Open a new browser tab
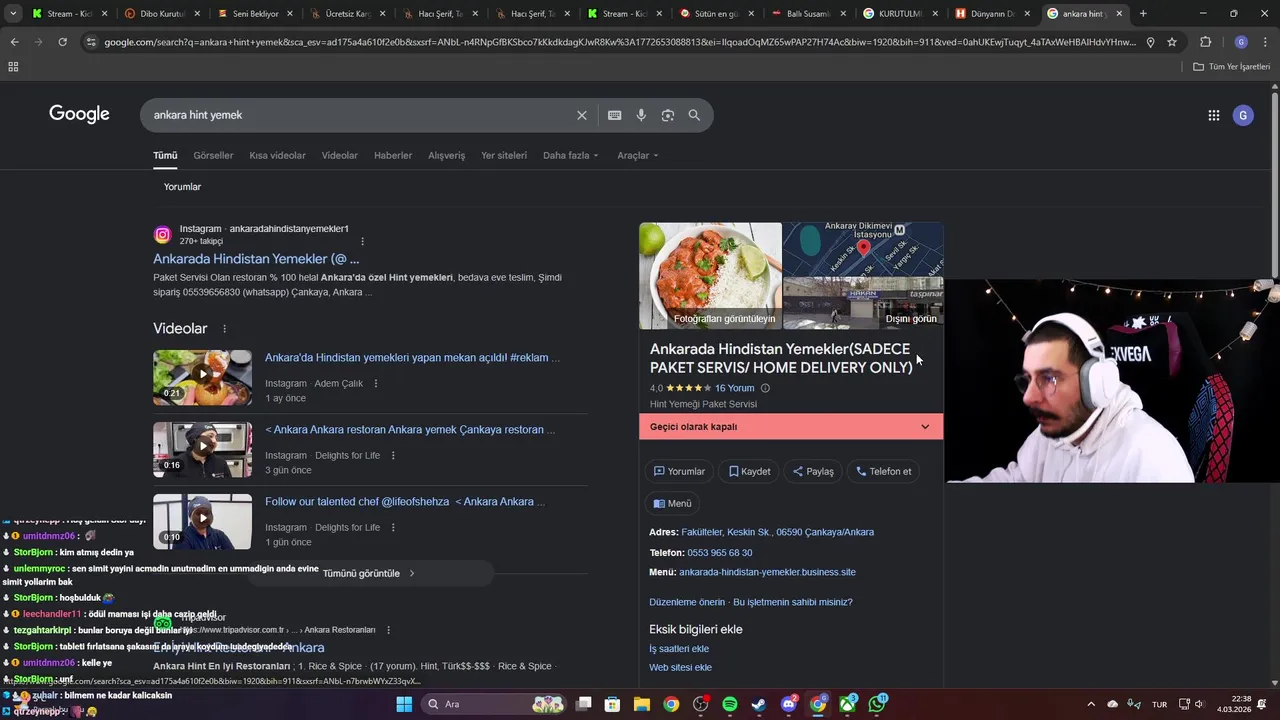Screen dimensions: 1280x720 (x=1143, y=14)
